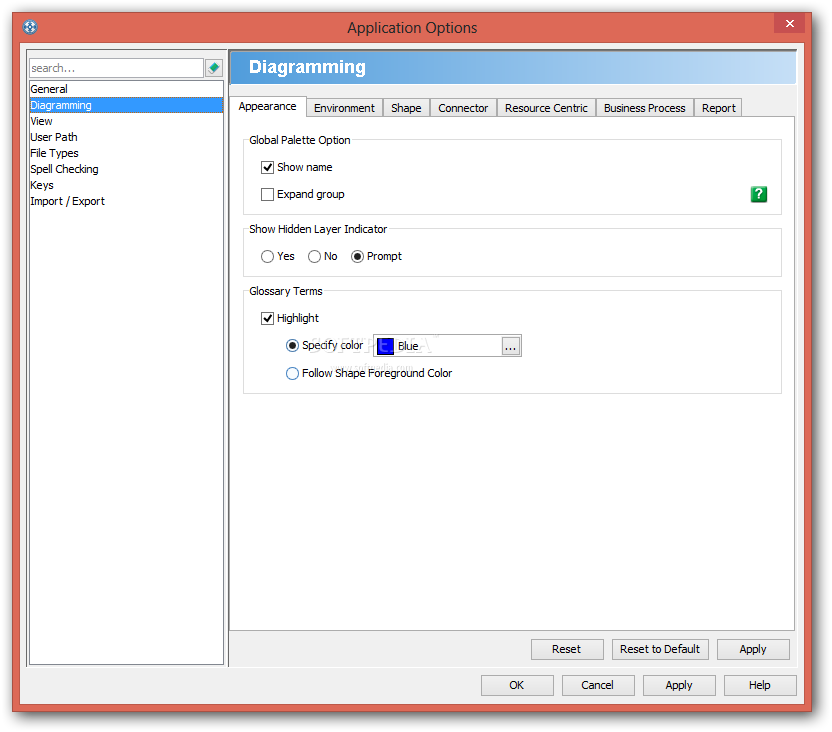Open Import / Export options
Viewport: 832px width, 732px height.
coord(126,201)
